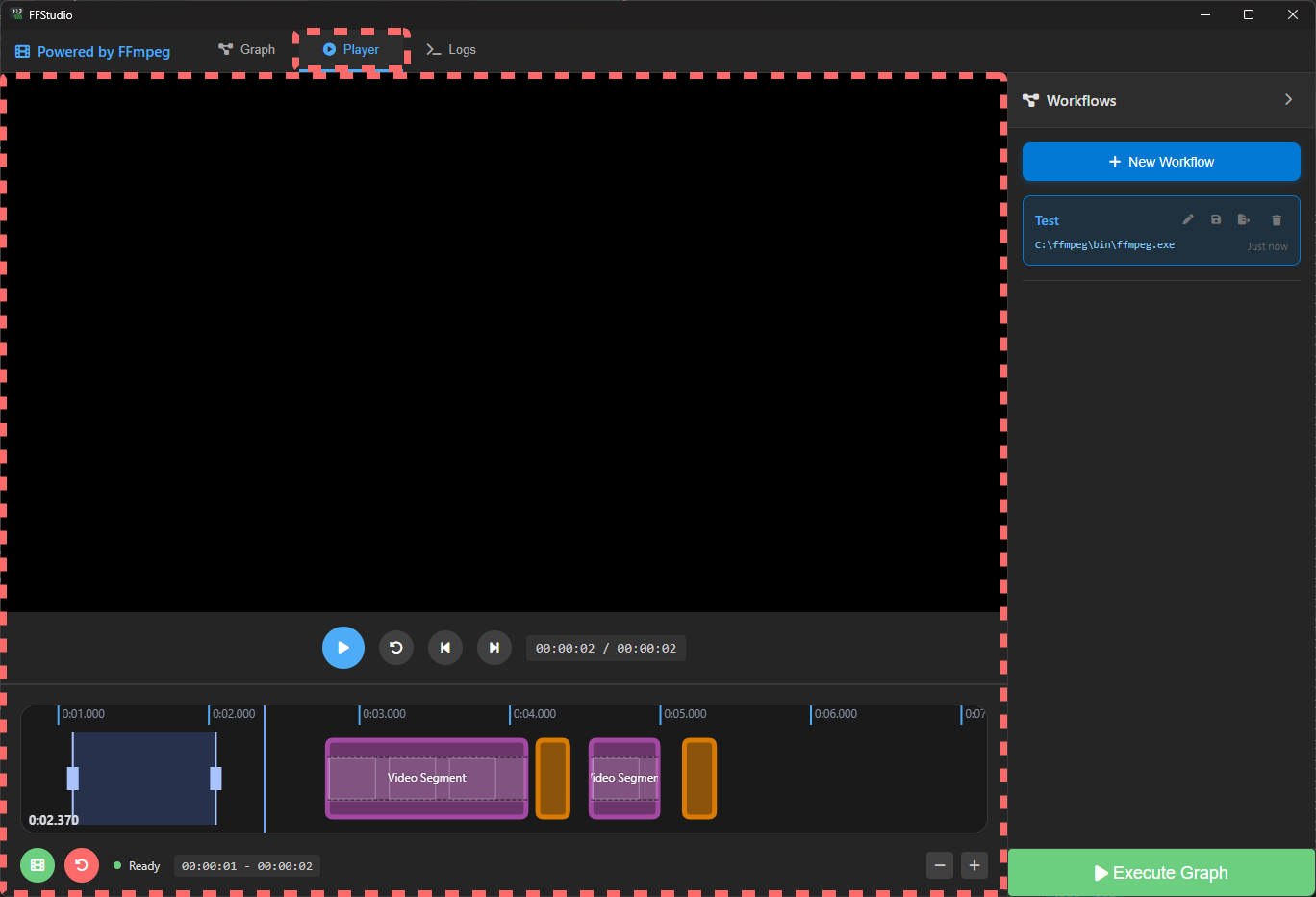Select the first orange block on the timeline
Viewport: 1316px width, 897px height.
click(x=553, y=779)
